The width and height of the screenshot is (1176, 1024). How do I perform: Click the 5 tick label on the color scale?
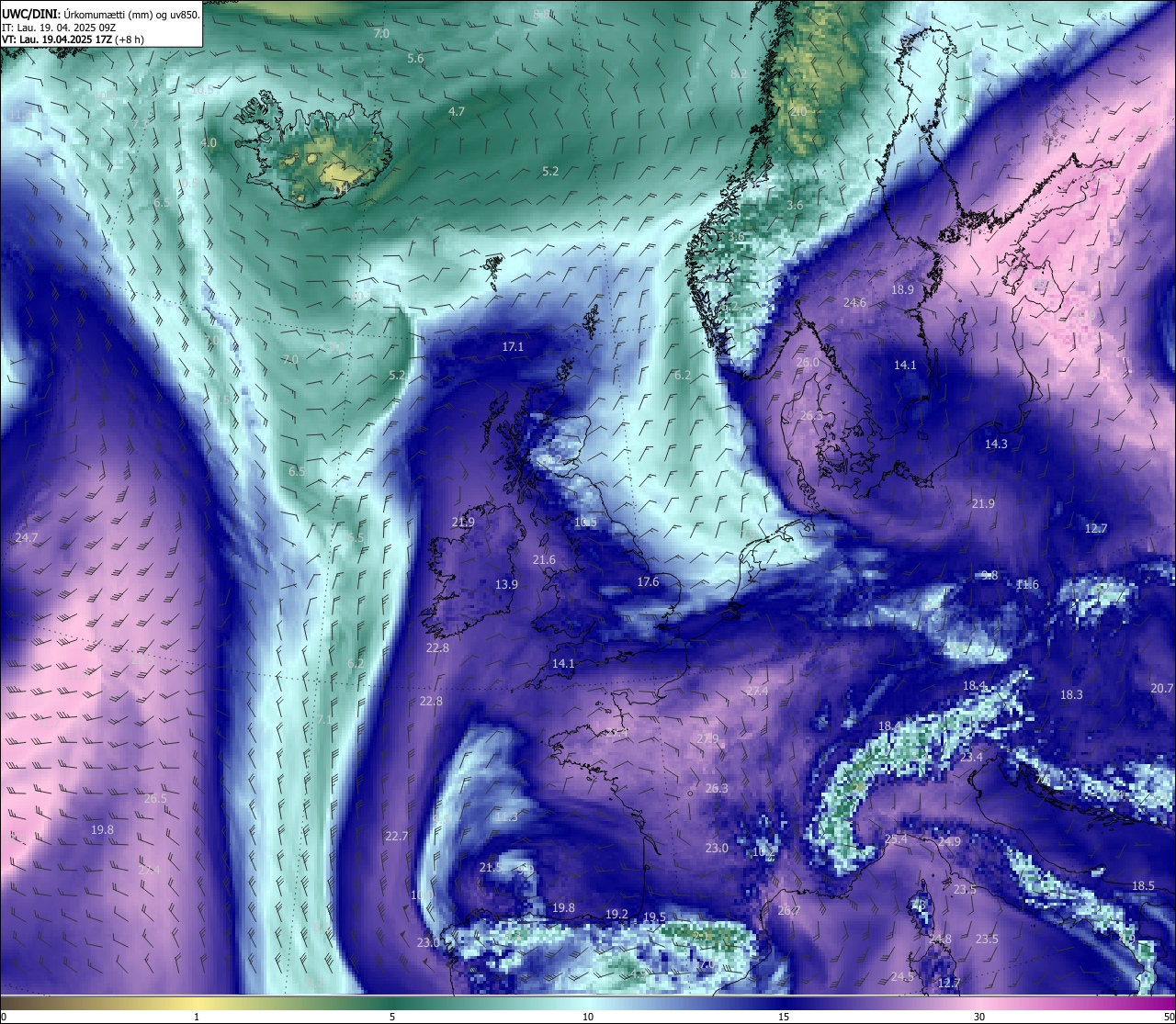(392, 1017)
